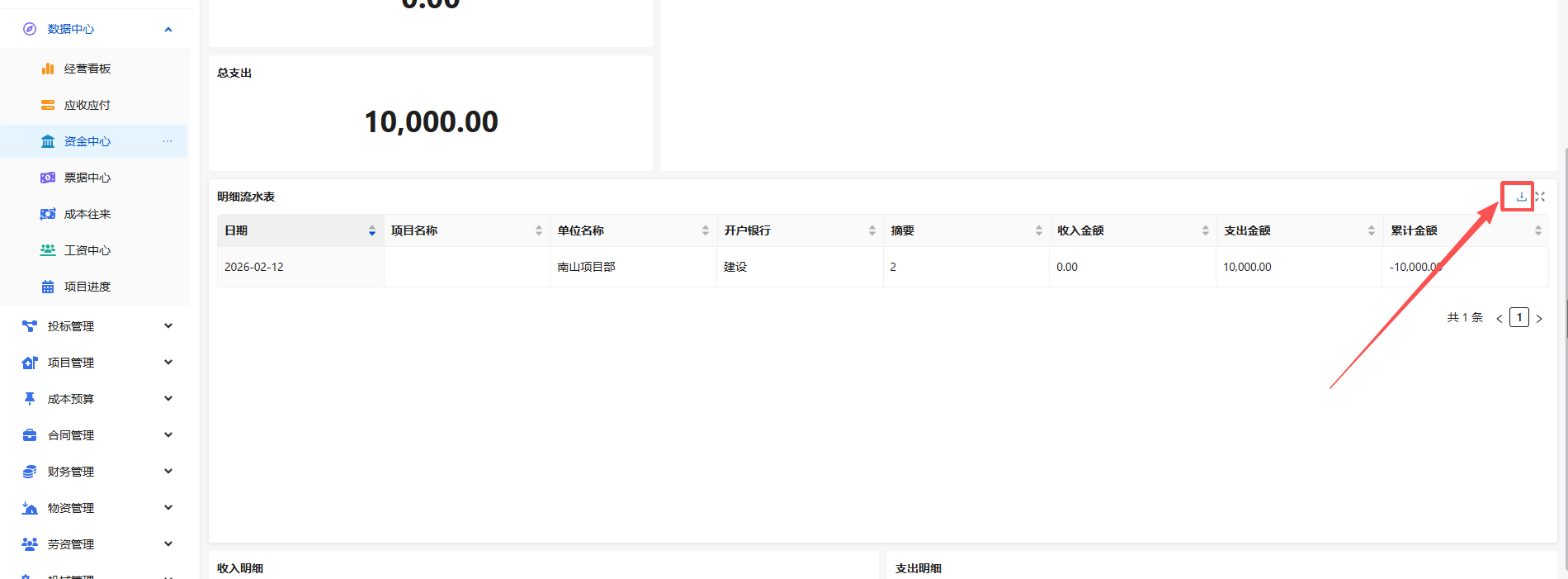Click the 成本预算 pin icon
The width and height of the screenshot is (1568, 579).
tap(30, 399)
